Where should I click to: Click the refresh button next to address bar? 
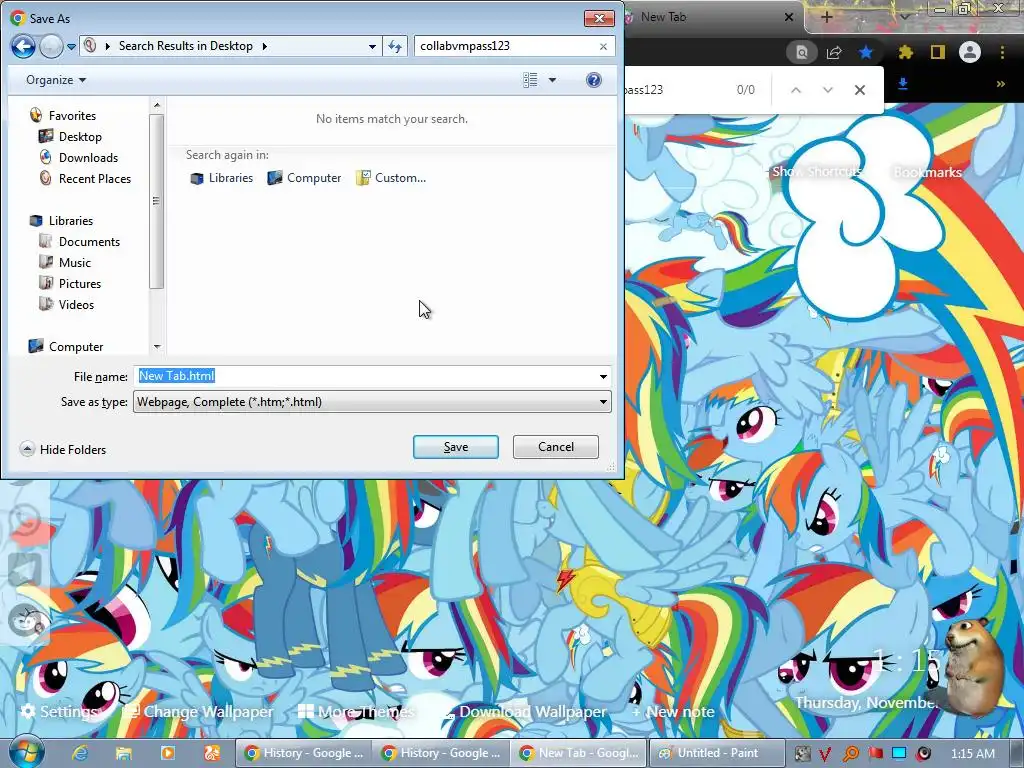point(395,46)
